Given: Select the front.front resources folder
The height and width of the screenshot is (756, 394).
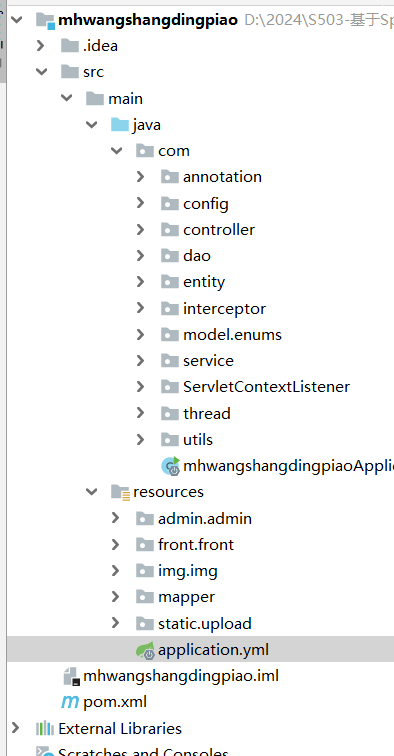Looking at the screenshot, I should 196,545.
